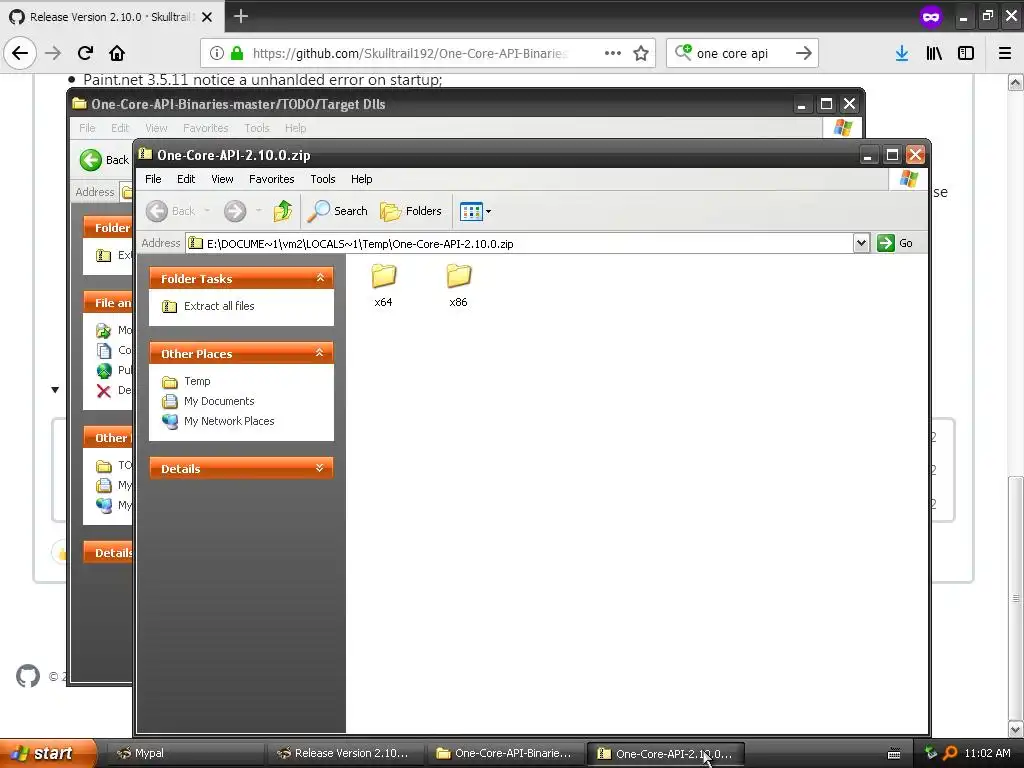Go to Temp in Other Places

[x=197, y=381]
